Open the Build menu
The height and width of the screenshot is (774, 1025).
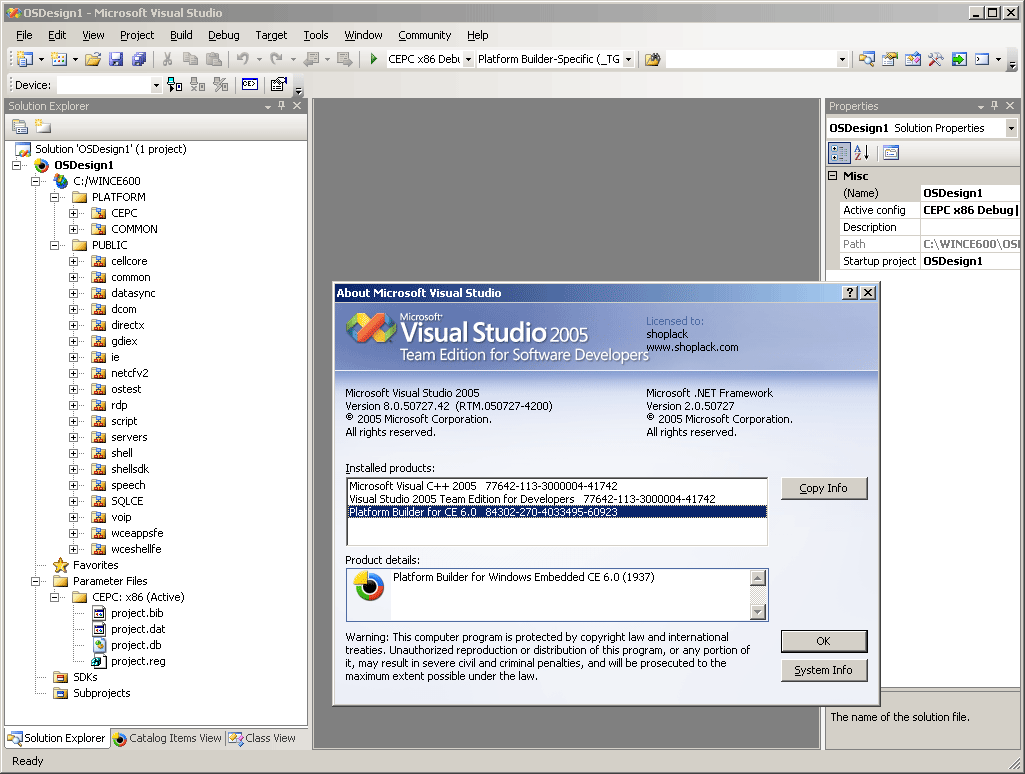pyautogui.click(x=181, y=35)
